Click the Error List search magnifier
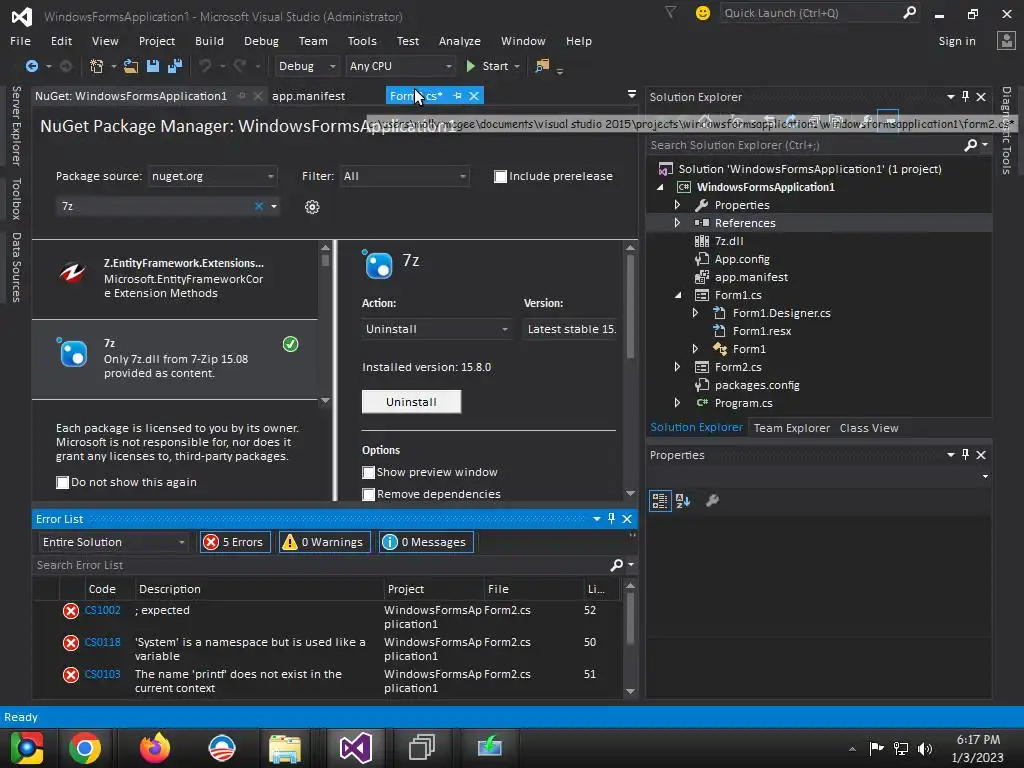Viewport: 1024px width, 768px height. [x=616, y=565]
